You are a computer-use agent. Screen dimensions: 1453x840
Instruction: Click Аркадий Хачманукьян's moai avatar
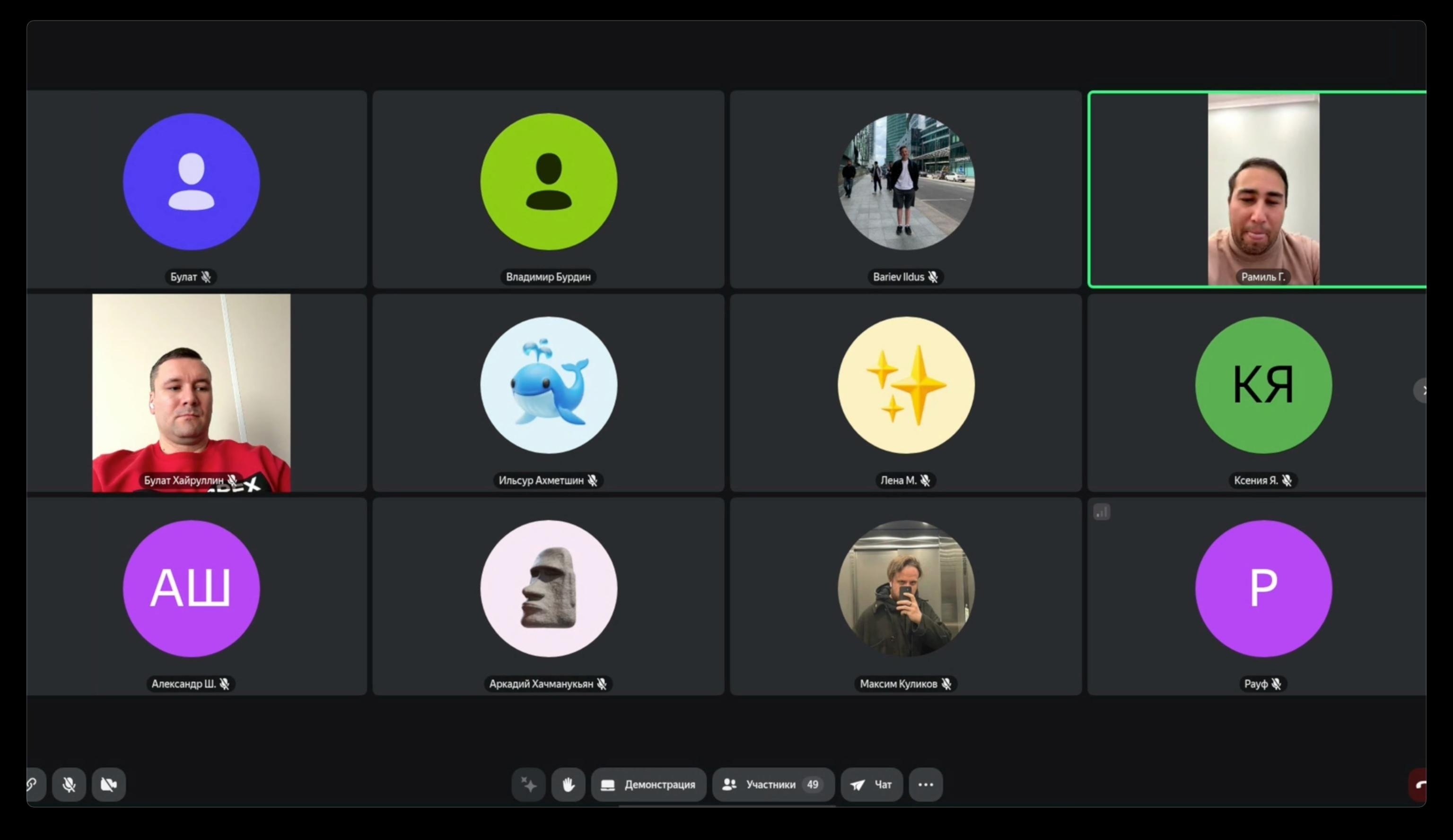pos(548,588)
